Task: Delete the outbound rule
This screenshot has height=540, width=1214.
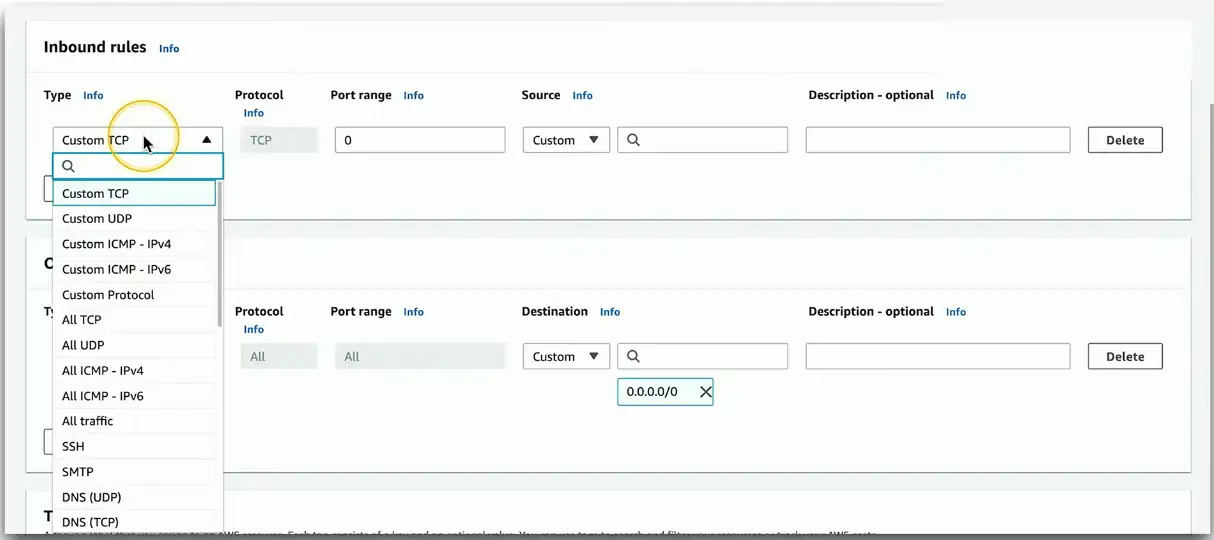Action: click(1124, 356)
